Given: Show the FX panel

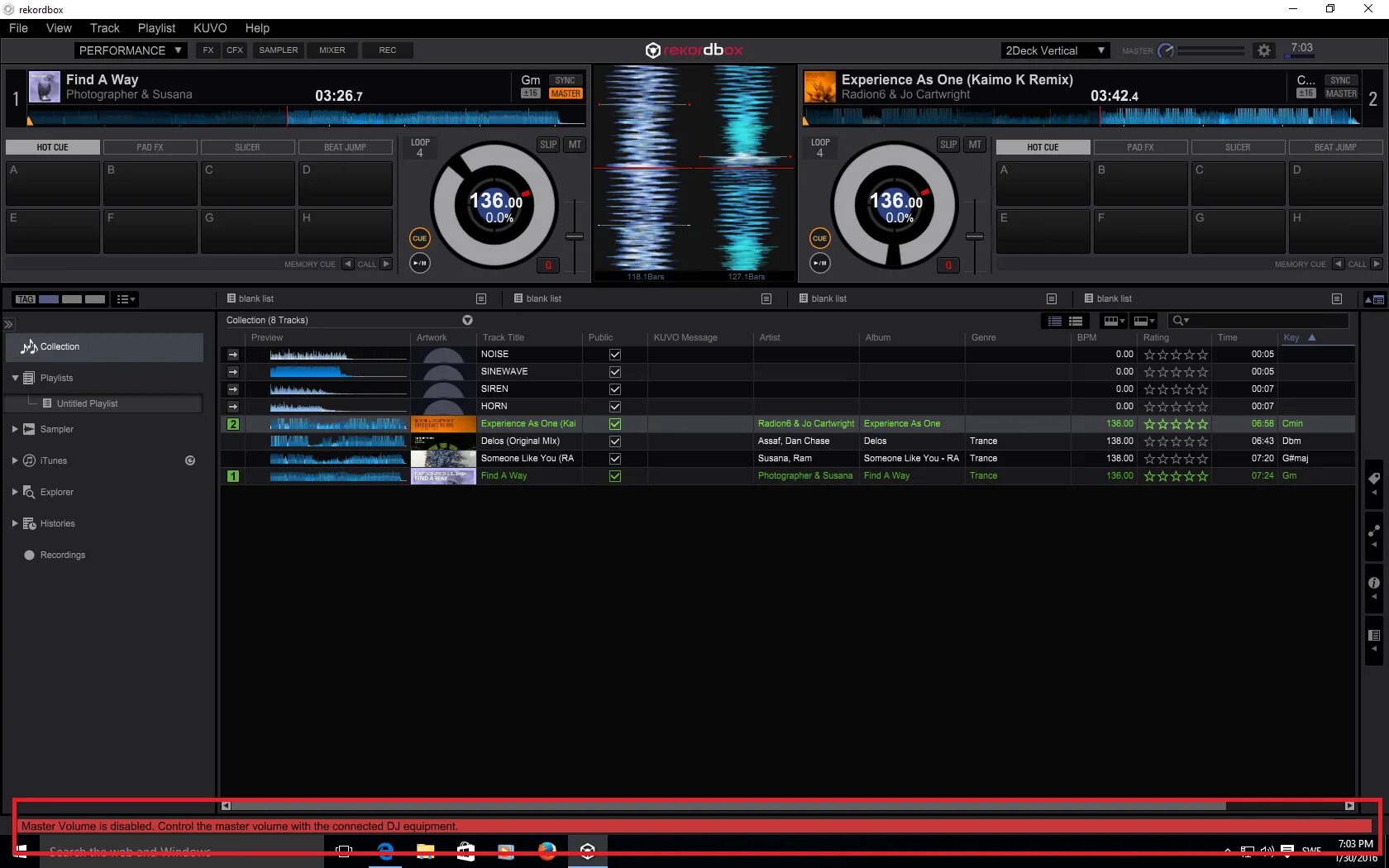Looking at the screenshot, I should click(x=208, y=50).
